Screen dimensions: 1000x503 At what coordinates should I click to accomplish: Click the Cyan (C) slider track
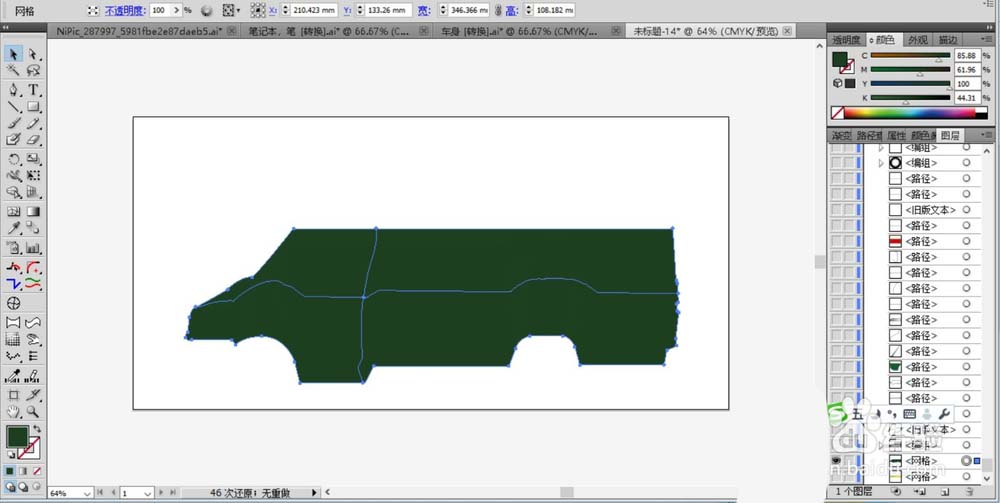pyautogui.click(x=910, y=55)
